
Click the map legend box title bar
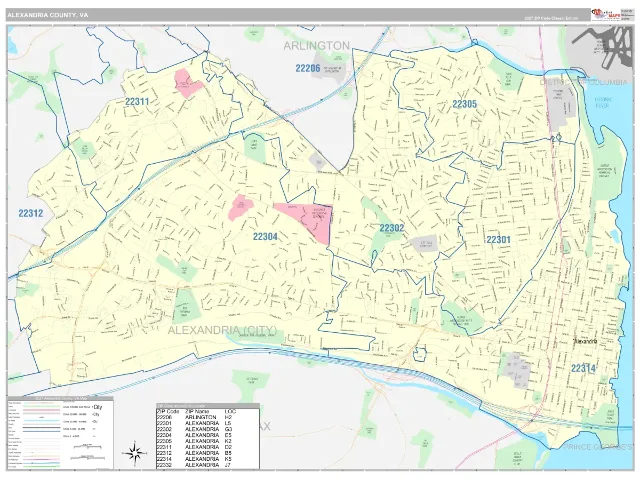coord(60,398)
